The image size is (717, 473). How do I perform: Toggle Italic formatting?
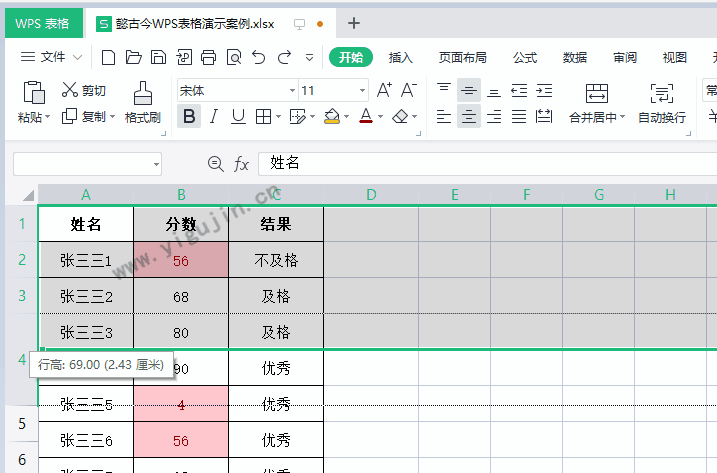(214, 117)
